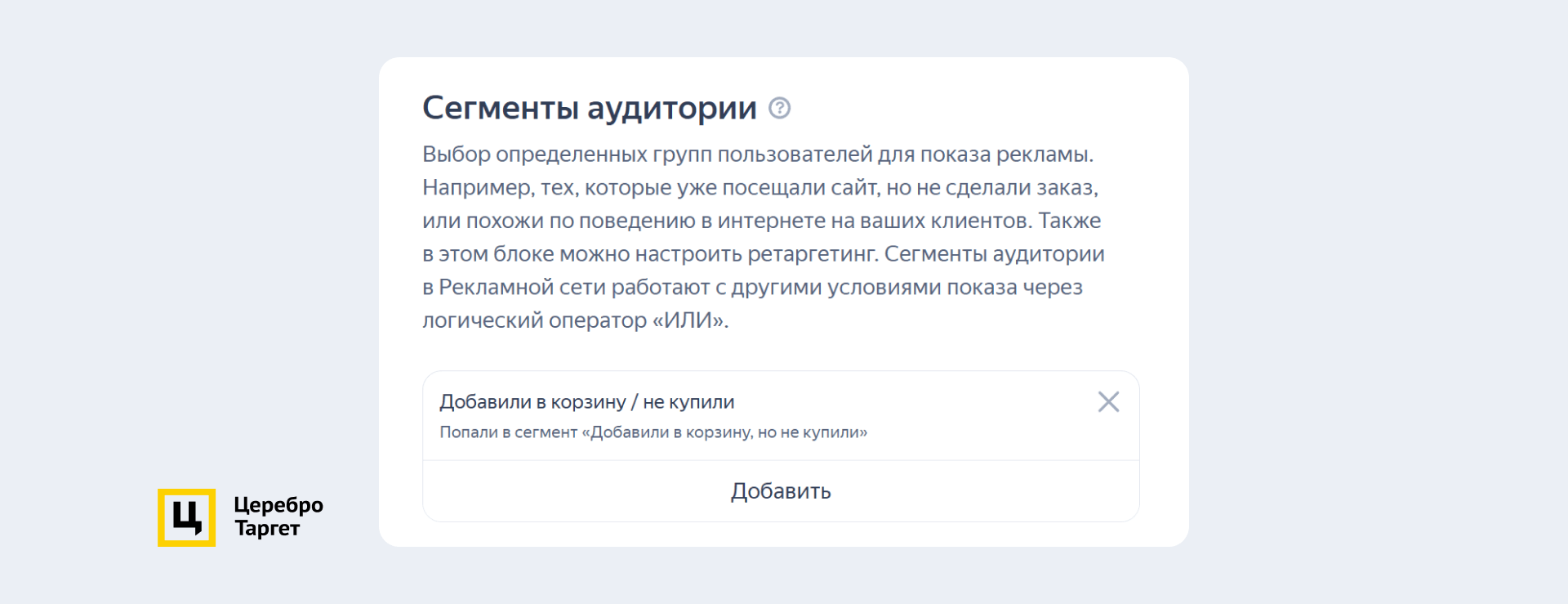Click the line starting with «Выбор определенных групп»
Image resolution: width=1568 pixels, height=604 pixels.
coord(757,154)
